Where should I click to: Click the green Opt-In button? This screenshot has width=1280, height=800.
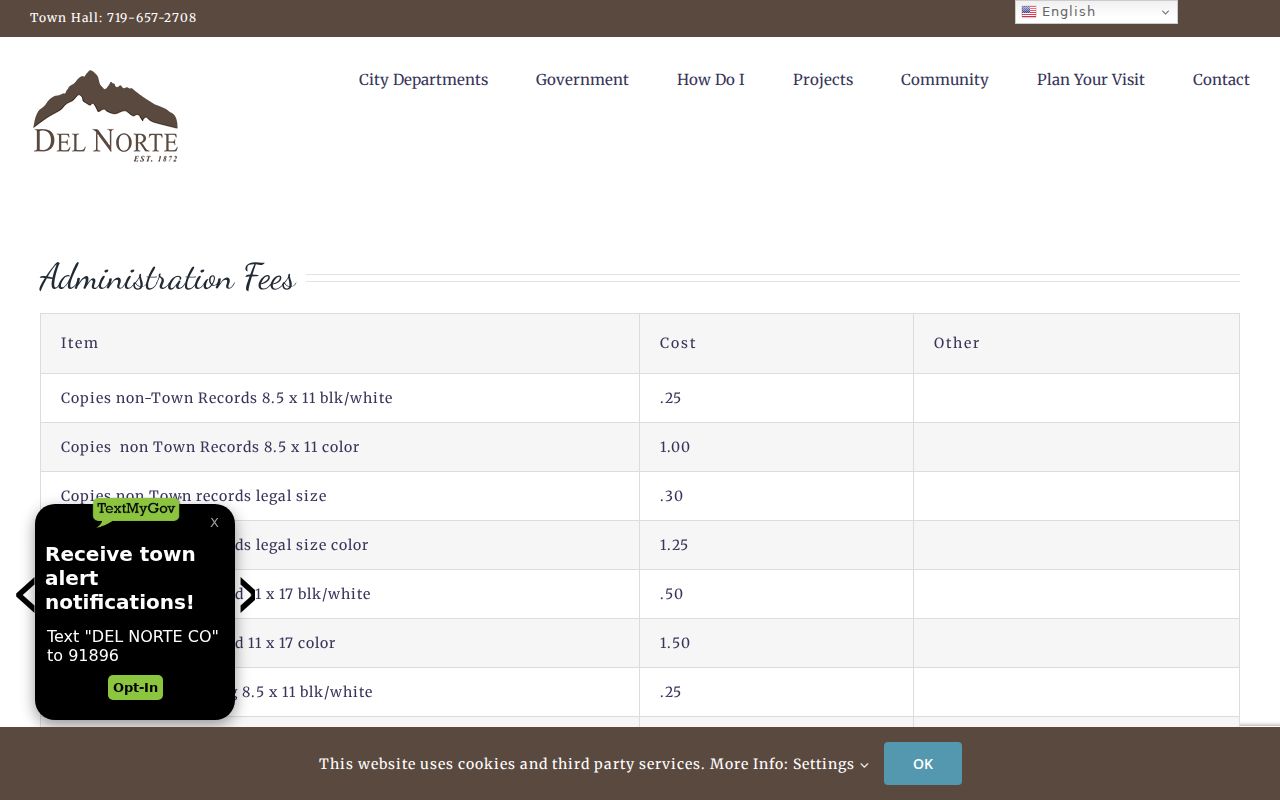[135, 688]
